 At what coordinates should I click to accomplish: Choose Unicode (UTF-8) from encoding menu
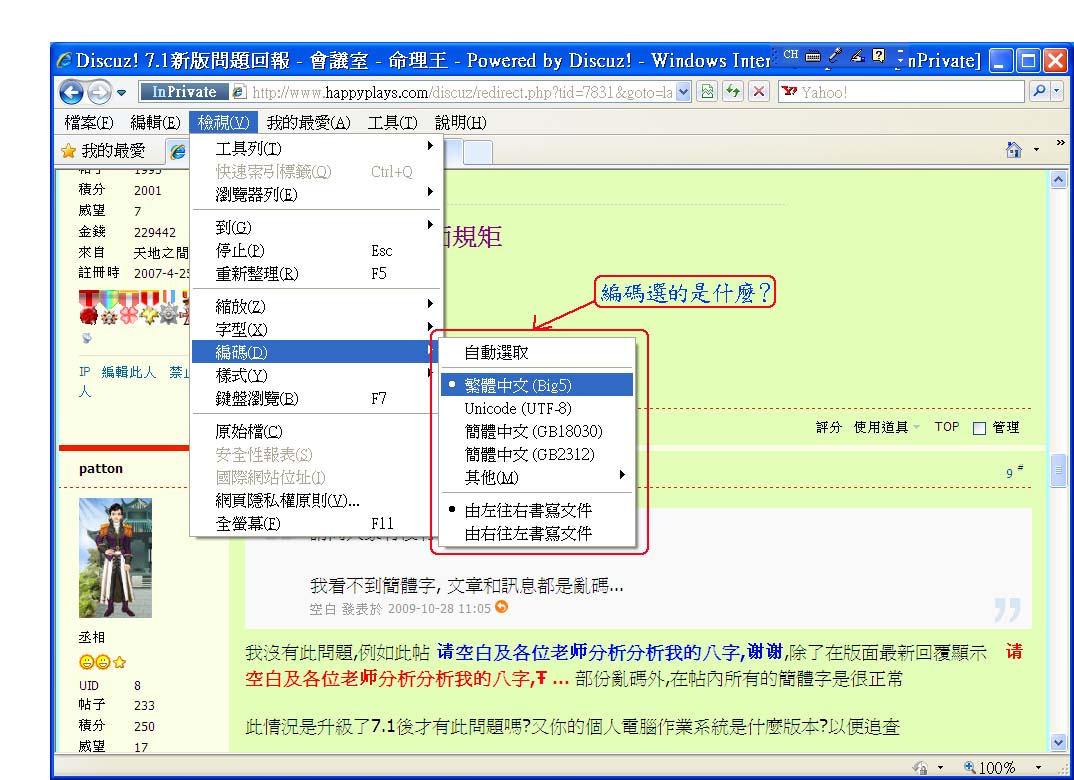(x=517, y=408)
